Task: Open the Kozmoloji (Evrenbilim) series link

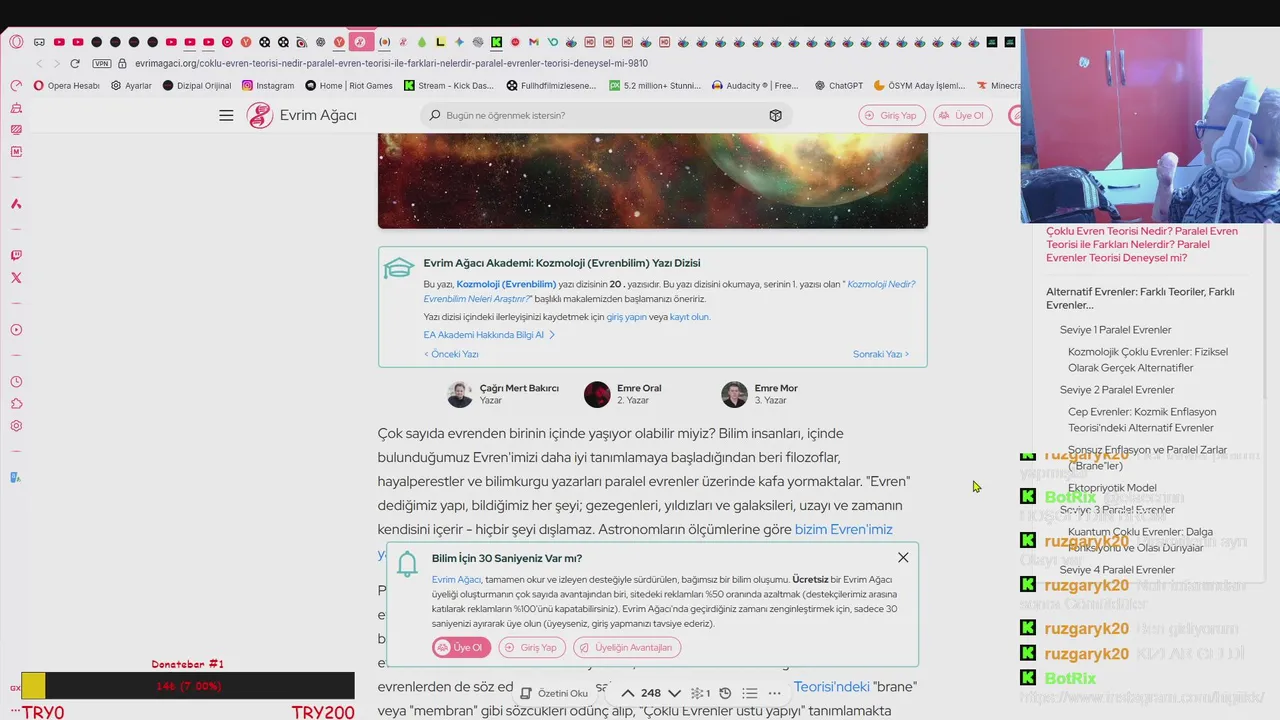Action: [507, 284]
